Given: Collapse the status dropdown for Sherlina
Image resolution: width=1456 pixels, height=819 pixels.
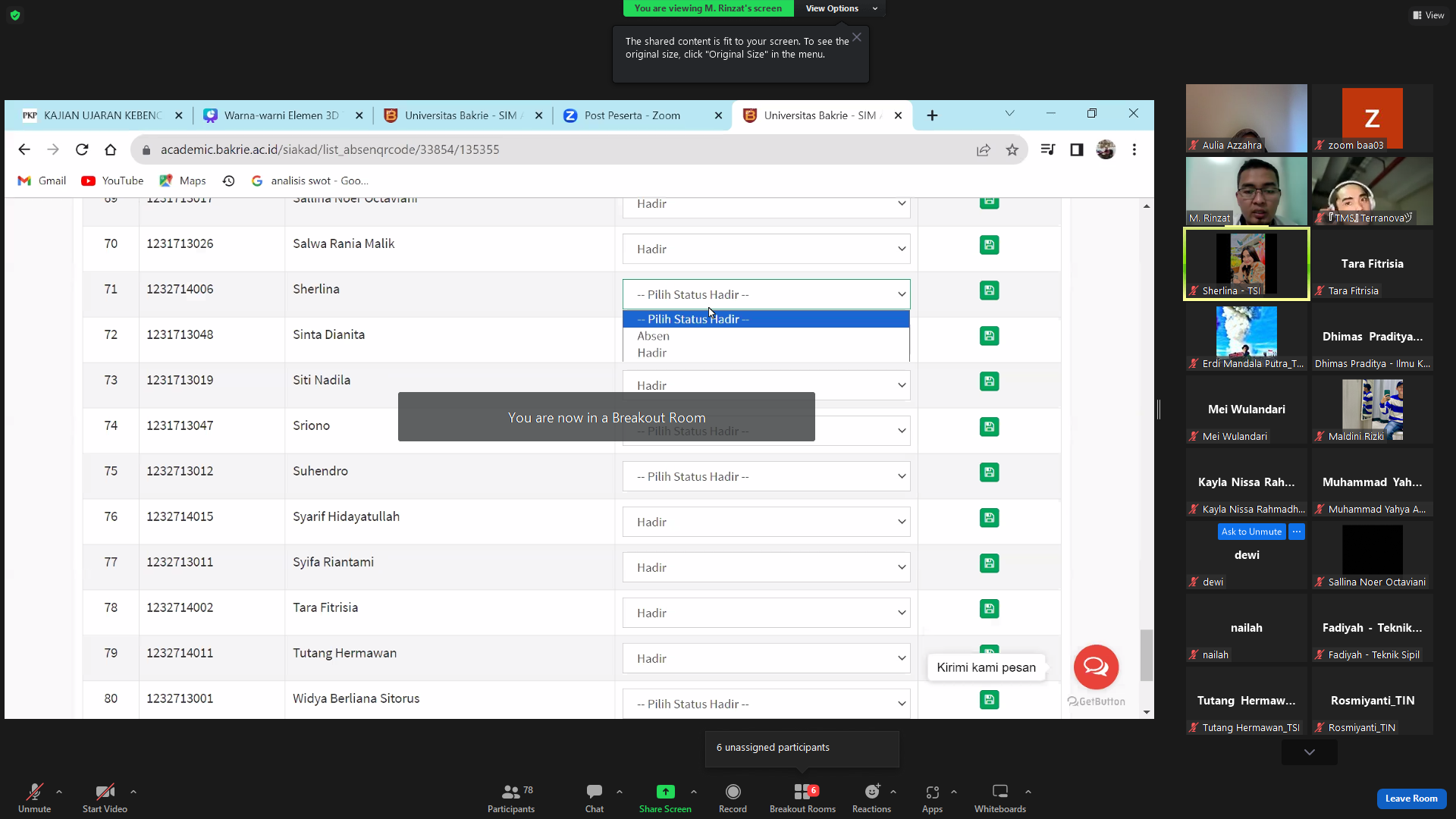Looking at the screenshot, I should 766,294.
